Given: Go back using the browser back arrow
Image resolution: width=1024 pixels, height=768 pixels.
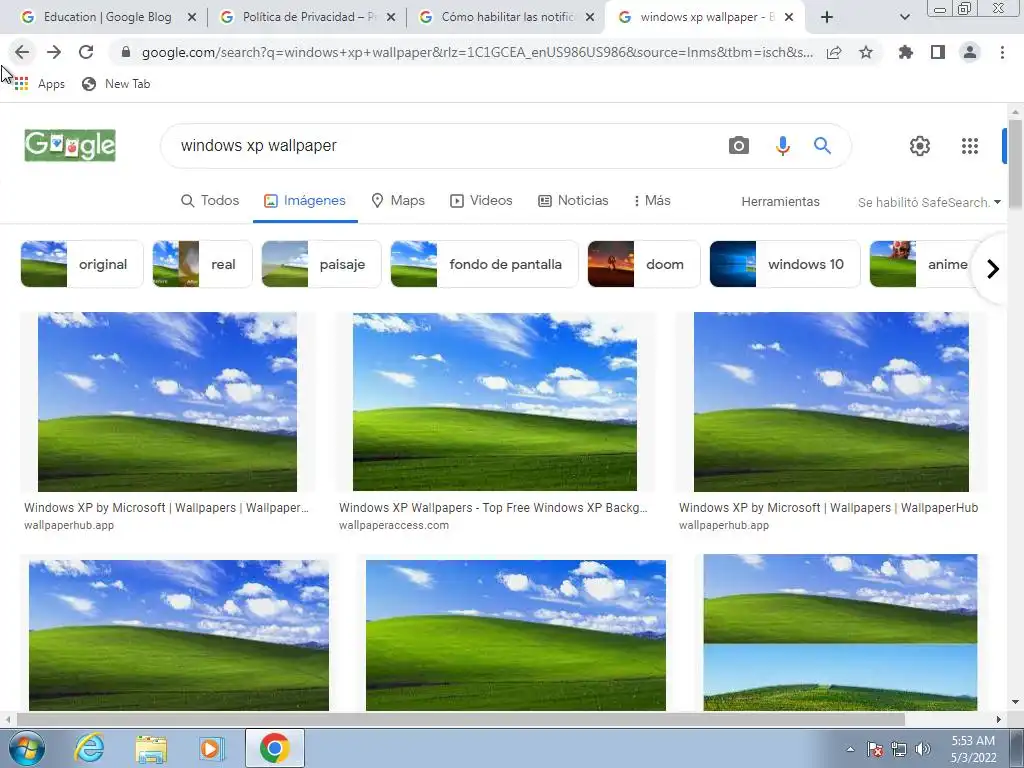Looking at the screenshot, I should tap(22, 52).
